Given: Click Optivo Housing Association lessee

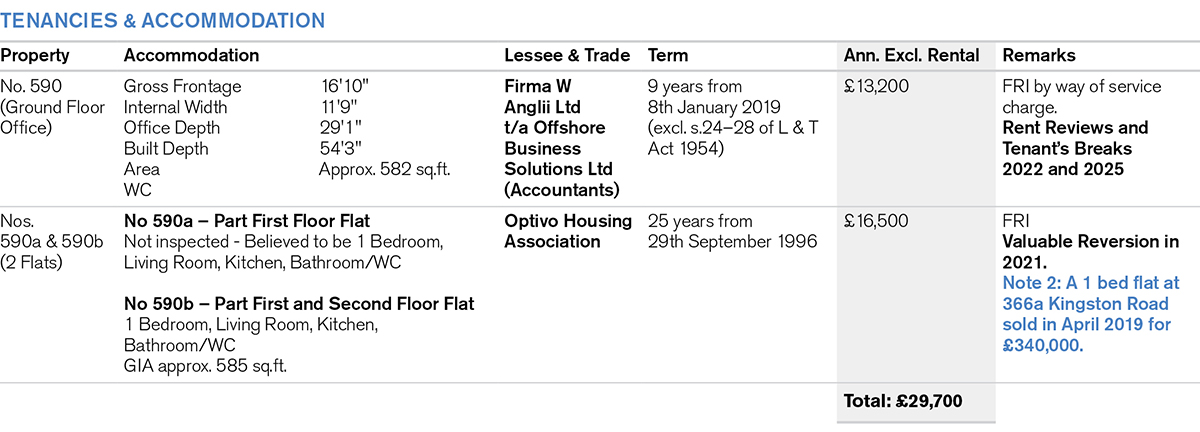Looking at the screenshot, I should pyautogui.click(x=568, y=231).
